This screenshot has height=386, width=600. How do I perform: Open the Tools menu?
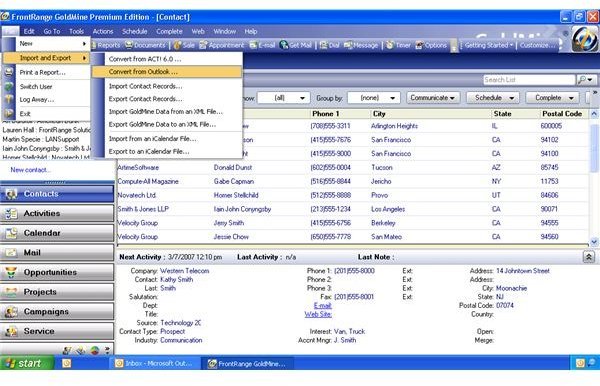click(x=76, y=31)
